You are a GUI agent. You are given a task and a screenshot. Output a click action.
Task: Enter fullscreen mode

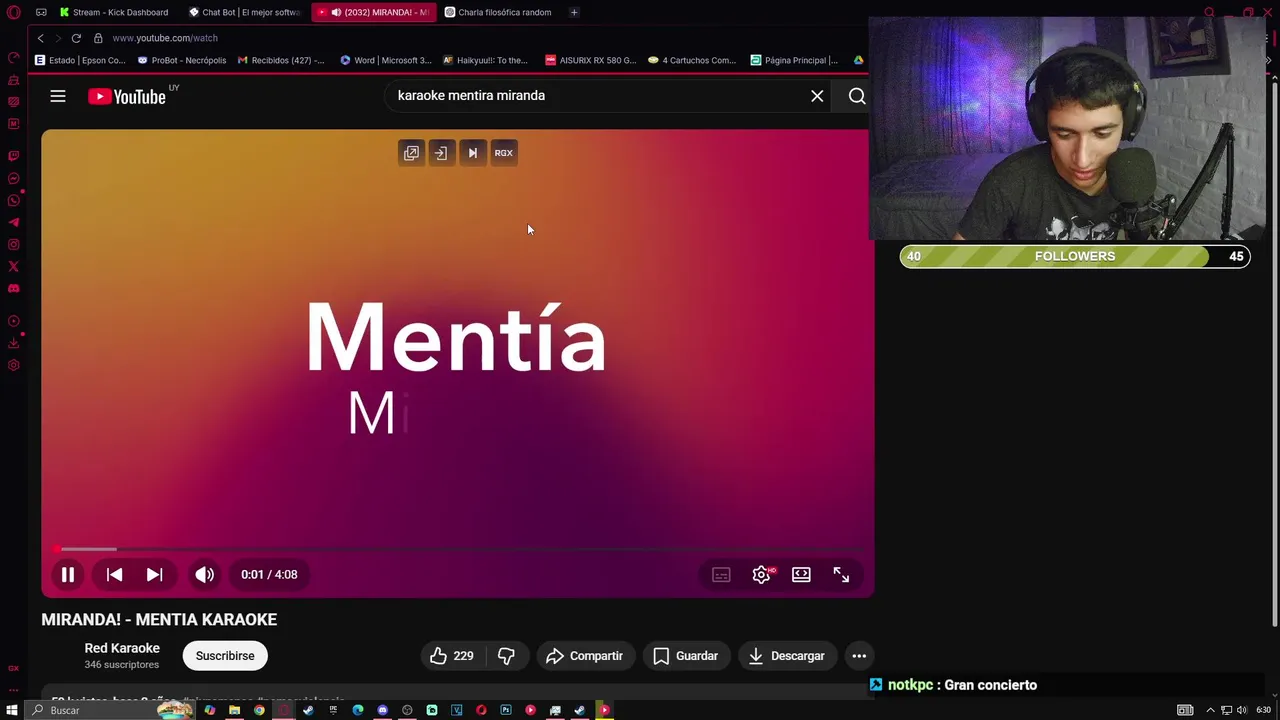[x=841, y=575]
